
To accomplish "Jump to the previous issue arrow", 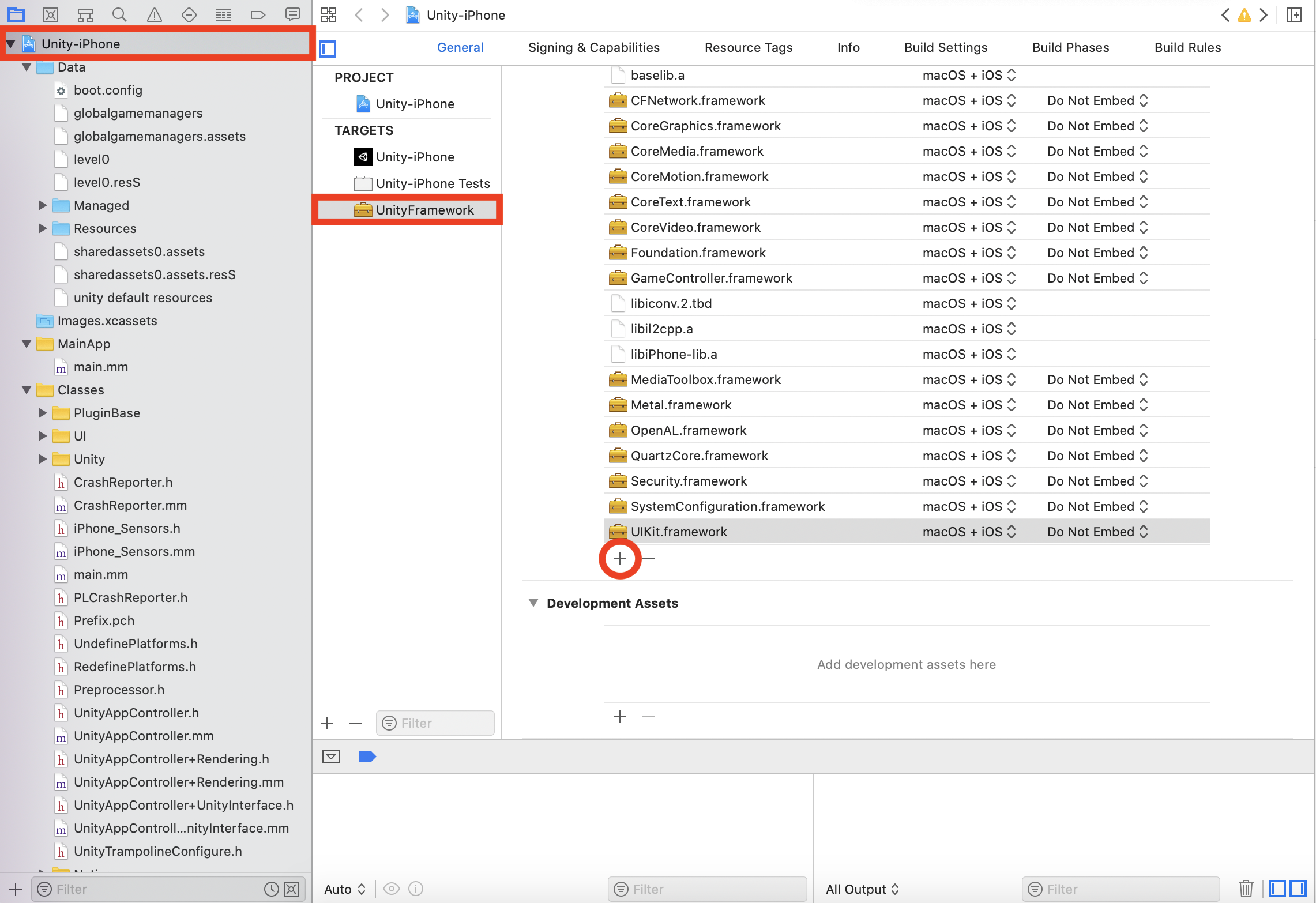I will point(1225,15).
